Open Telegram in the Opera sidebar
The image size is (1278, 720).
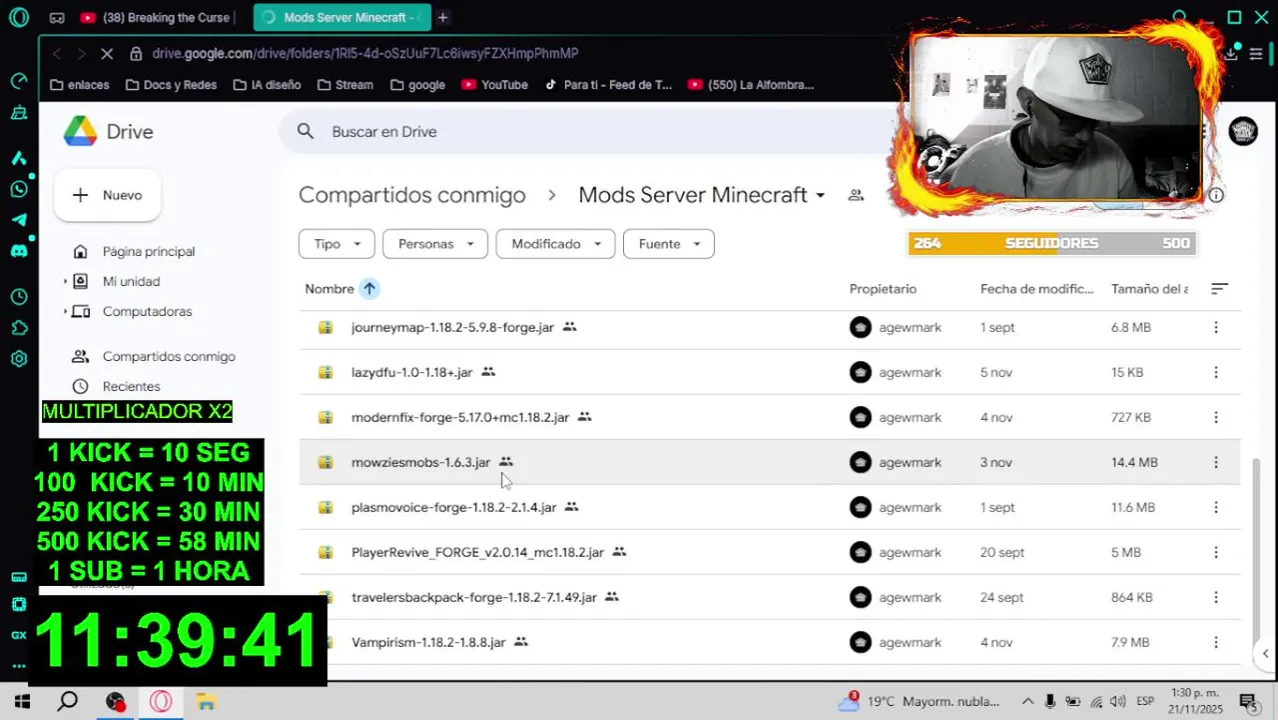(19, 220)
